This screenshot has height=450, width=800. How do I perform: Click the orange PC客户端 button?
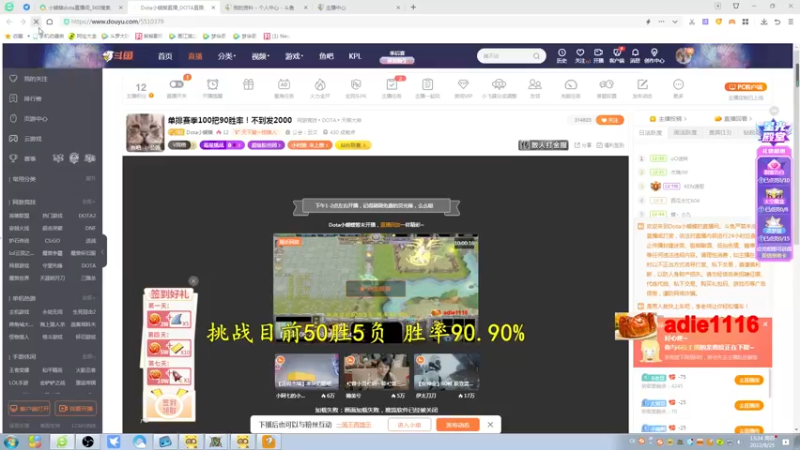tap(746, 87)
